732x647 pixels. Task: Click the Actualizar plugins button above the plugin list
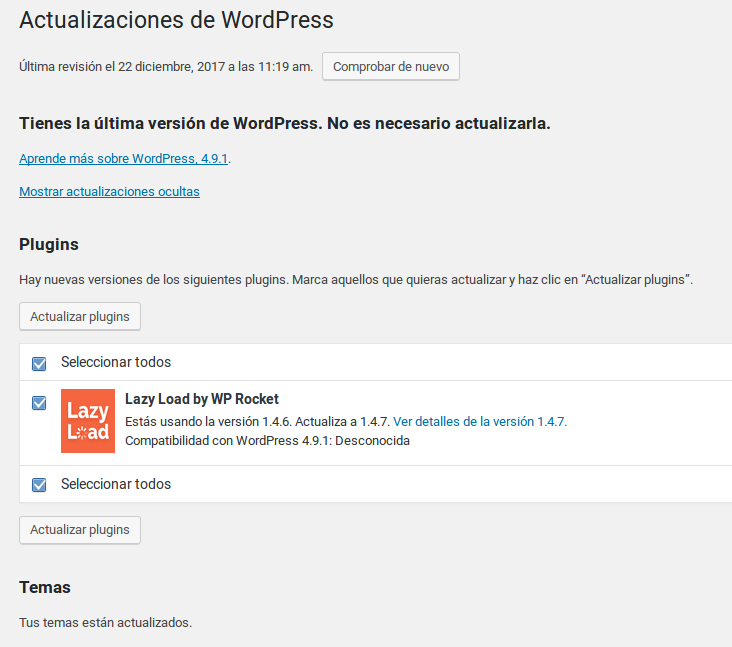80,316
